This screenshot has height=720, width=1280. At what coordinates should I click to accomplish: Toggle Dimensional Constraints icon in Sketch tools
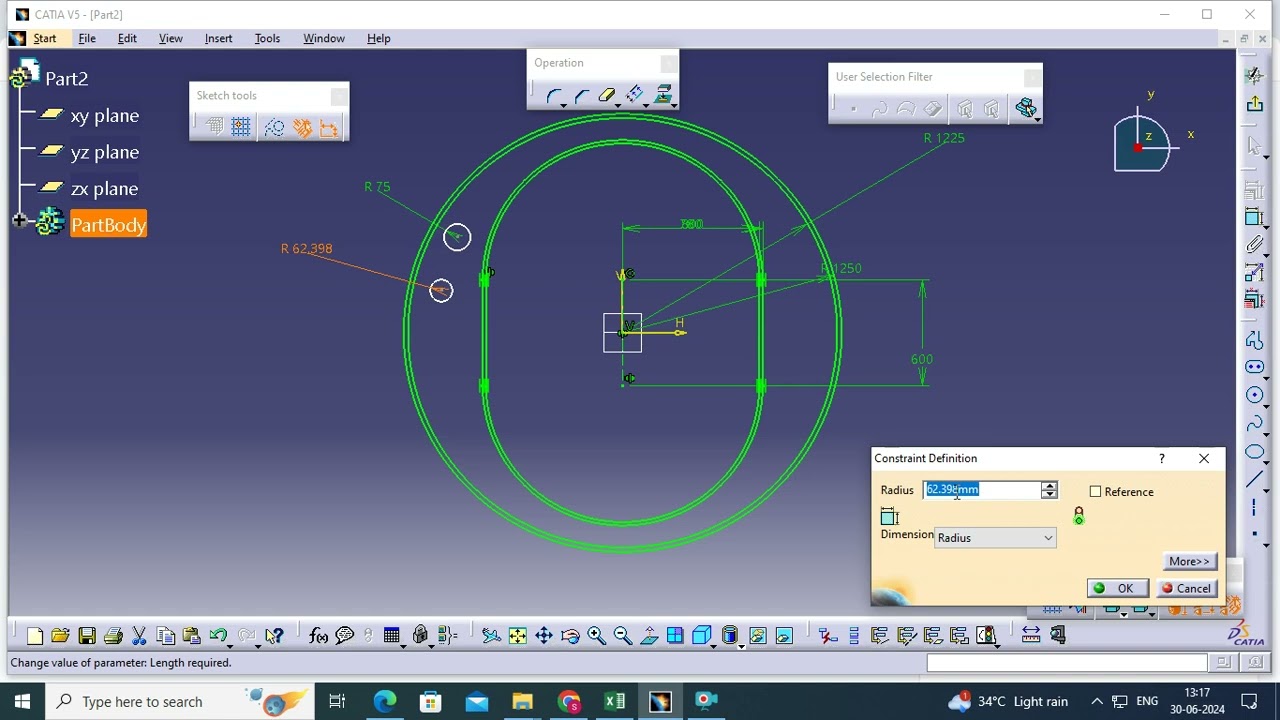pos(329,127)
